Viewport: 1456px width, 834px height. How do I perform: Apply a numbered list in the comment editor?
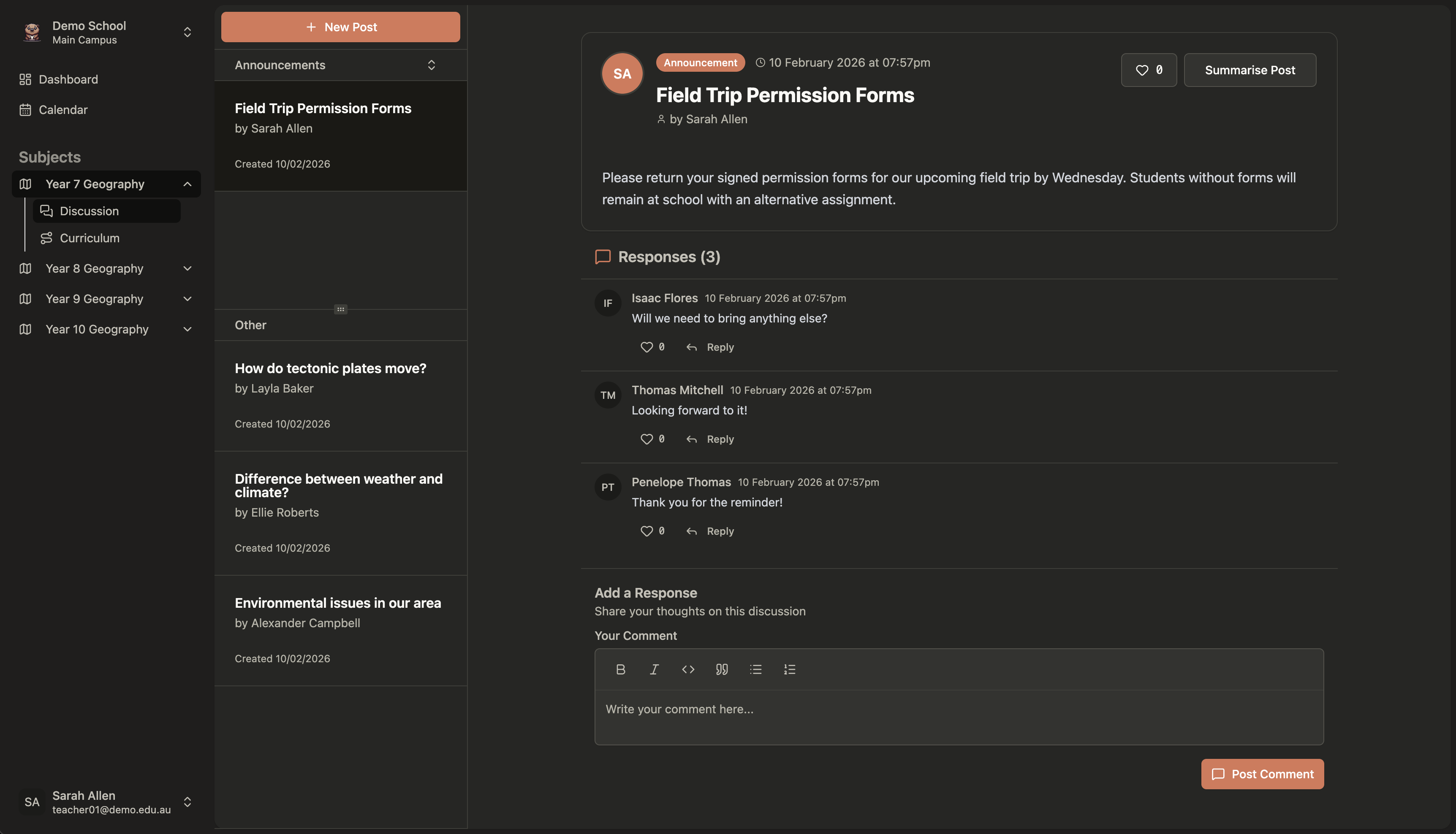tap(789, 669)
